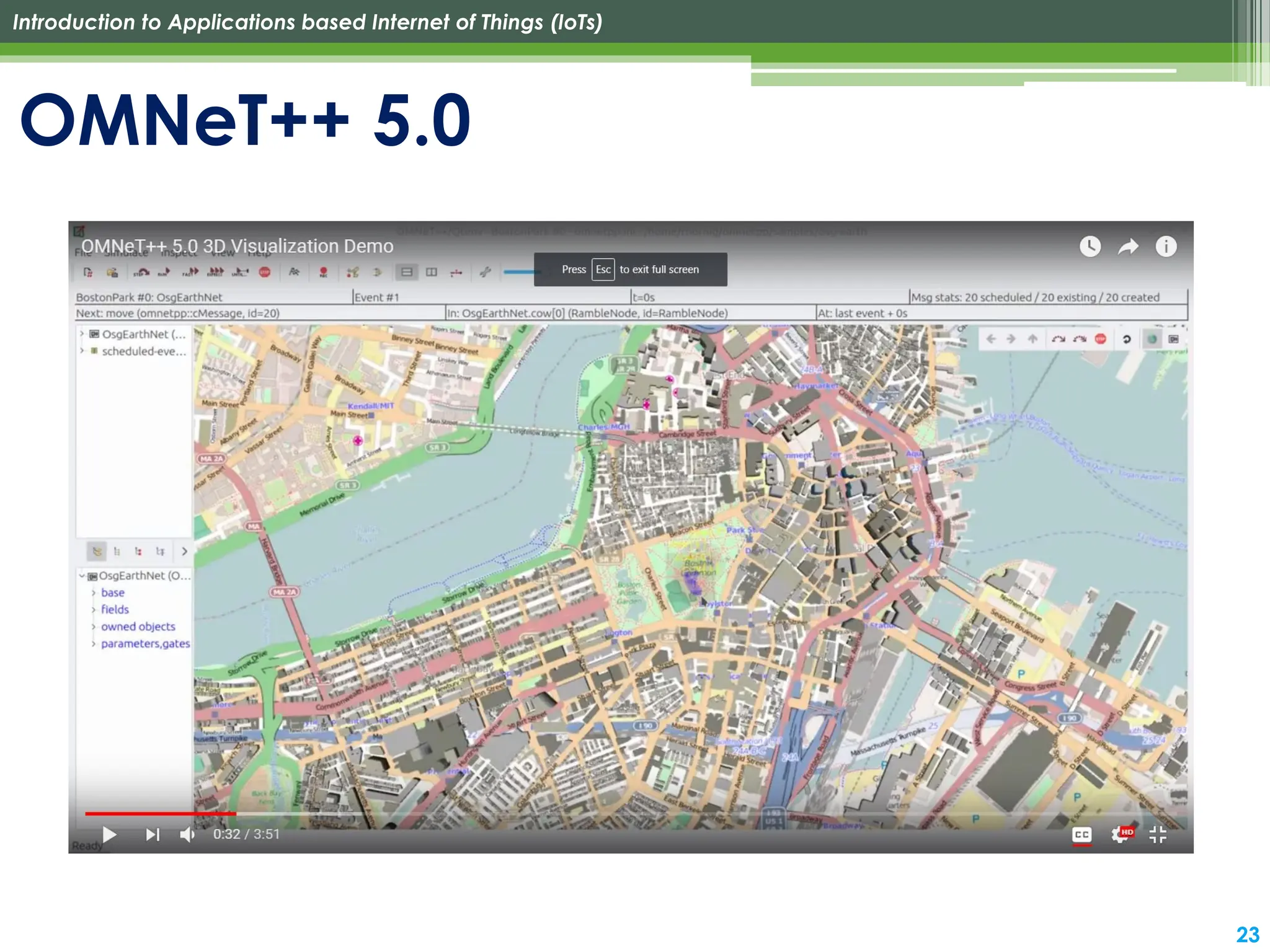Exit full screen mode

tap(1157, 835)
